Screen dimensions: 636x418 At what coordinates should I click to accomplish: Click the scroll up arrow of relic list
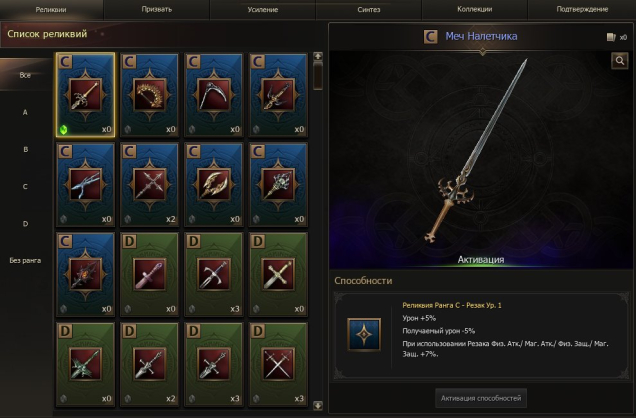pos(318,56)
